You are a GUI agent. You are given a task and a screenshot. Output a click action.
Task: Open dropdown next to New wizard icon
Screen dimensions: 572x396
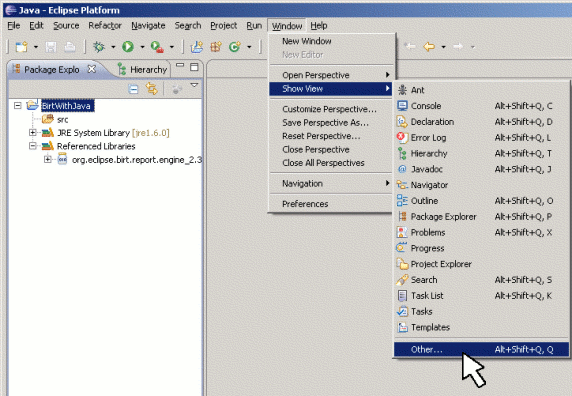[x=36, y=47]
